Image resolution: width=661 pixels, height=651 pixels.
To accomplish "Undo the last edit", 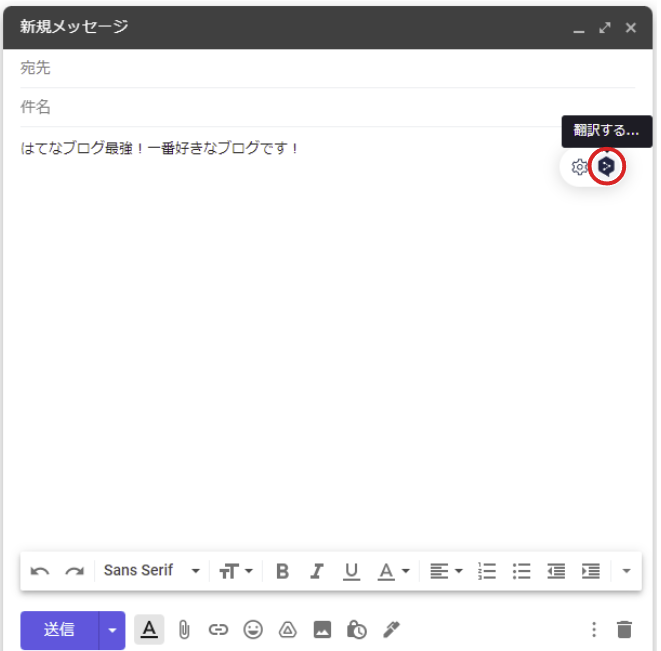I will tap(40, 571).
